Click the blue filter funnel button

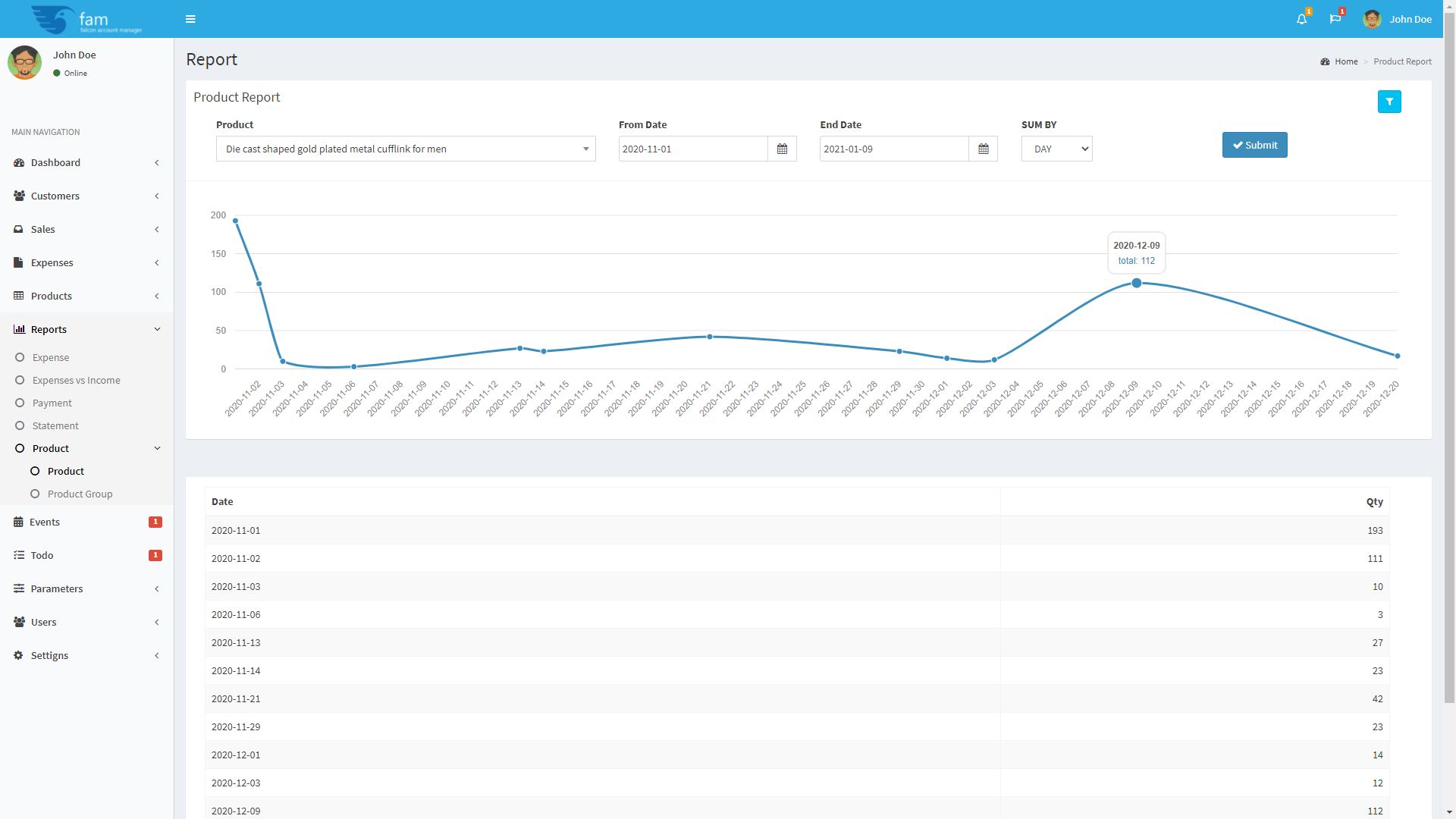1389,102
